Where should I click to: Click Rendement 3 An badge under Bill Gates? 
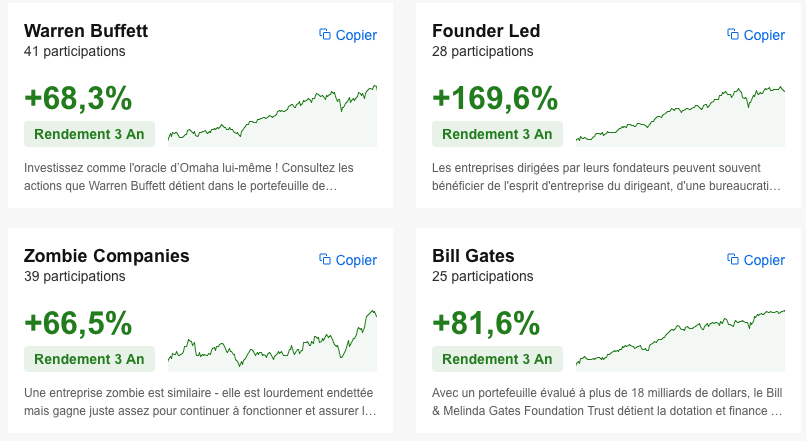[x=497, y=359]
